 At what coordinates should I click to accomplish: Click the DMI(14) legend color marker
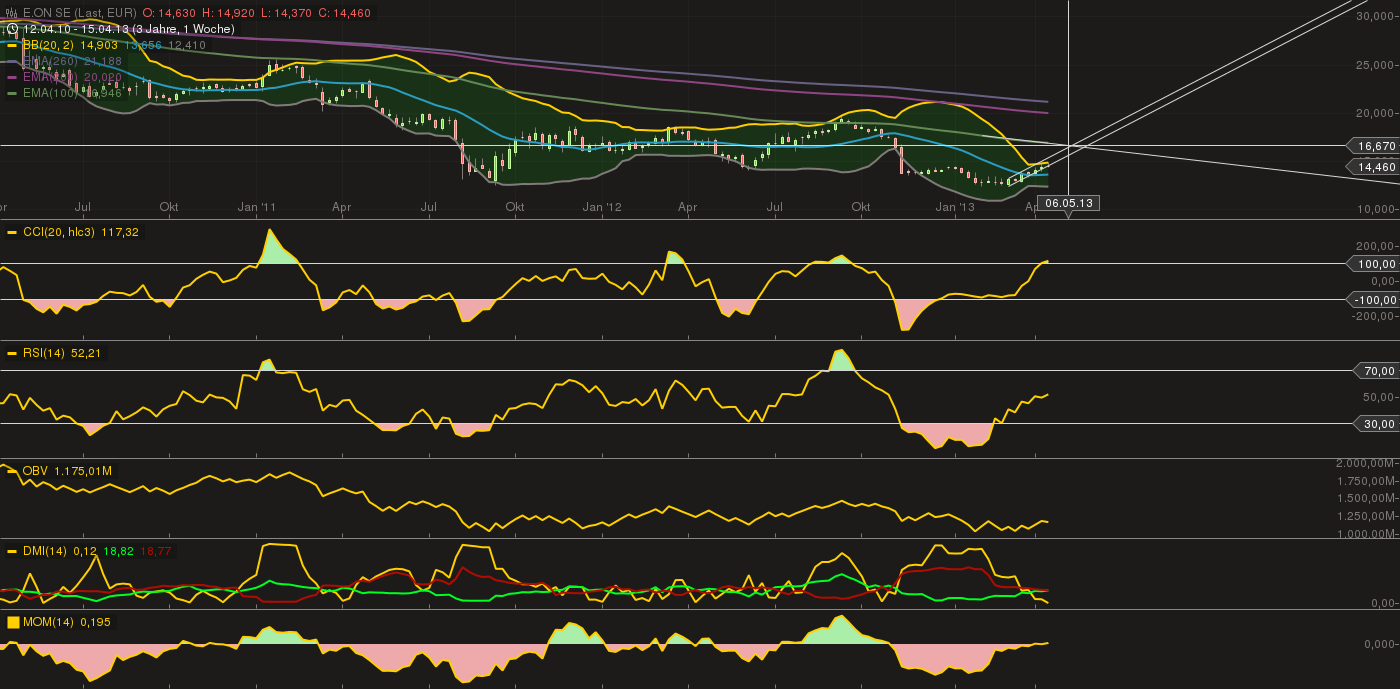click(x=12, y=551)
